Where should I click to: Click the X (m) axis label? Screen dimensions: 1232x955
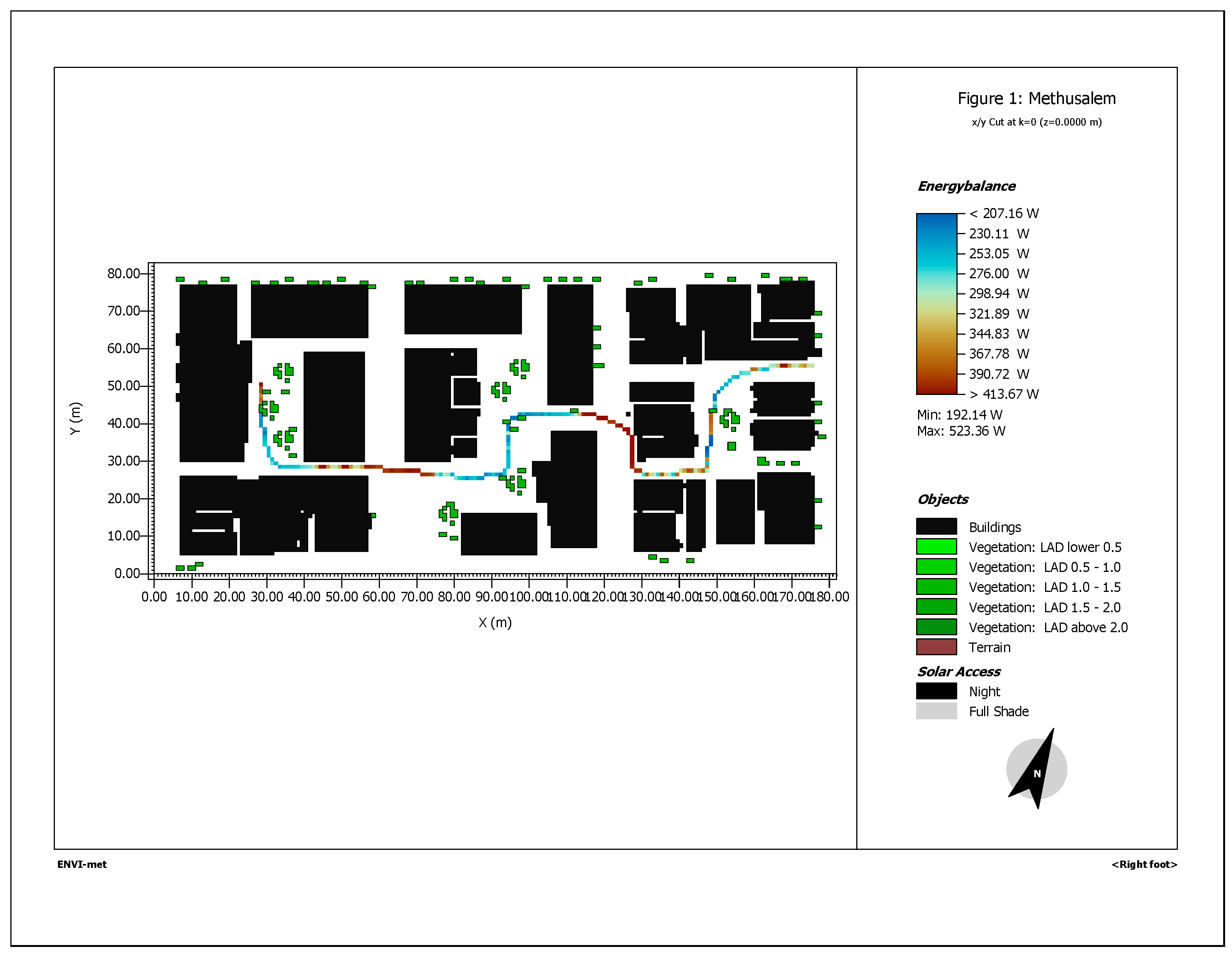point(495,622)
